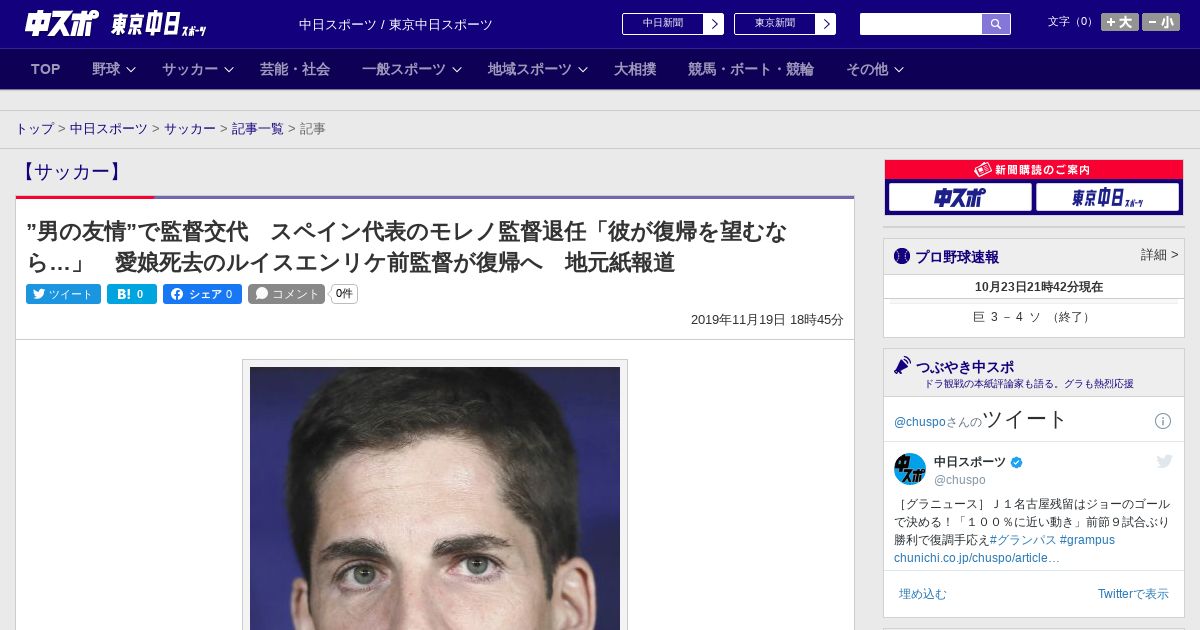This screenshot has height=630, width=1200.
Task: Open 東京中日スポーツ subscription banner button
Action: point(1107,197)
